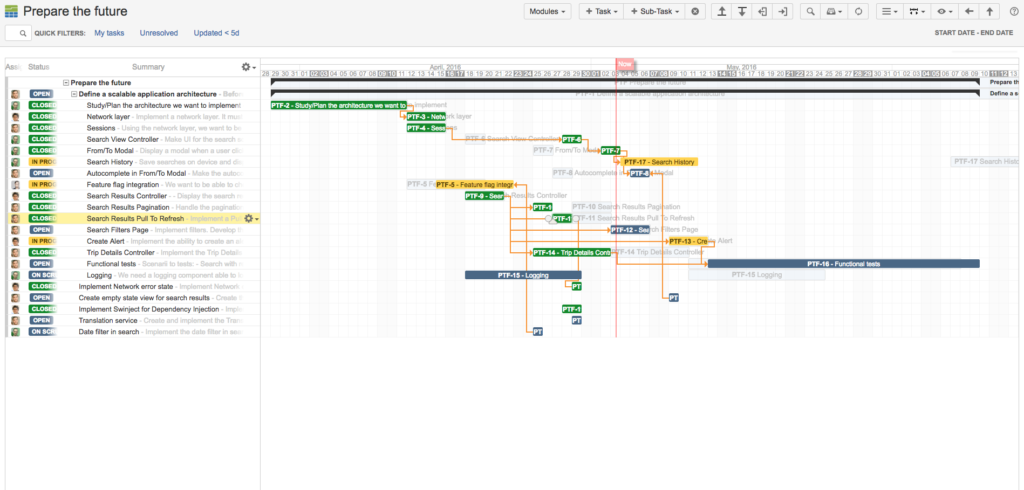Click the up arrow navigation icon

[989, 11]
